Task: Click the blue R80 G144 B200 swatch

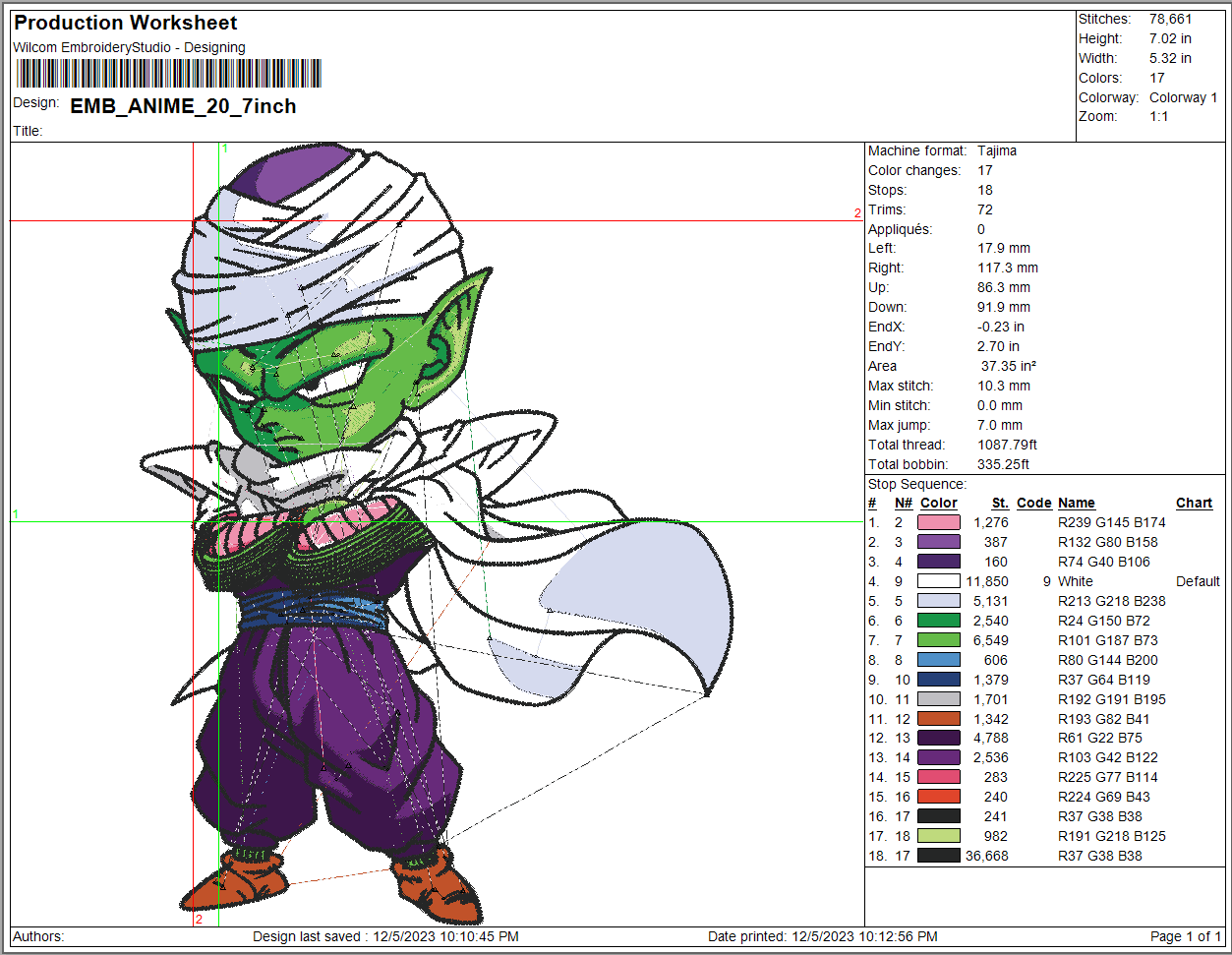Action: click(x=938, y=660)
